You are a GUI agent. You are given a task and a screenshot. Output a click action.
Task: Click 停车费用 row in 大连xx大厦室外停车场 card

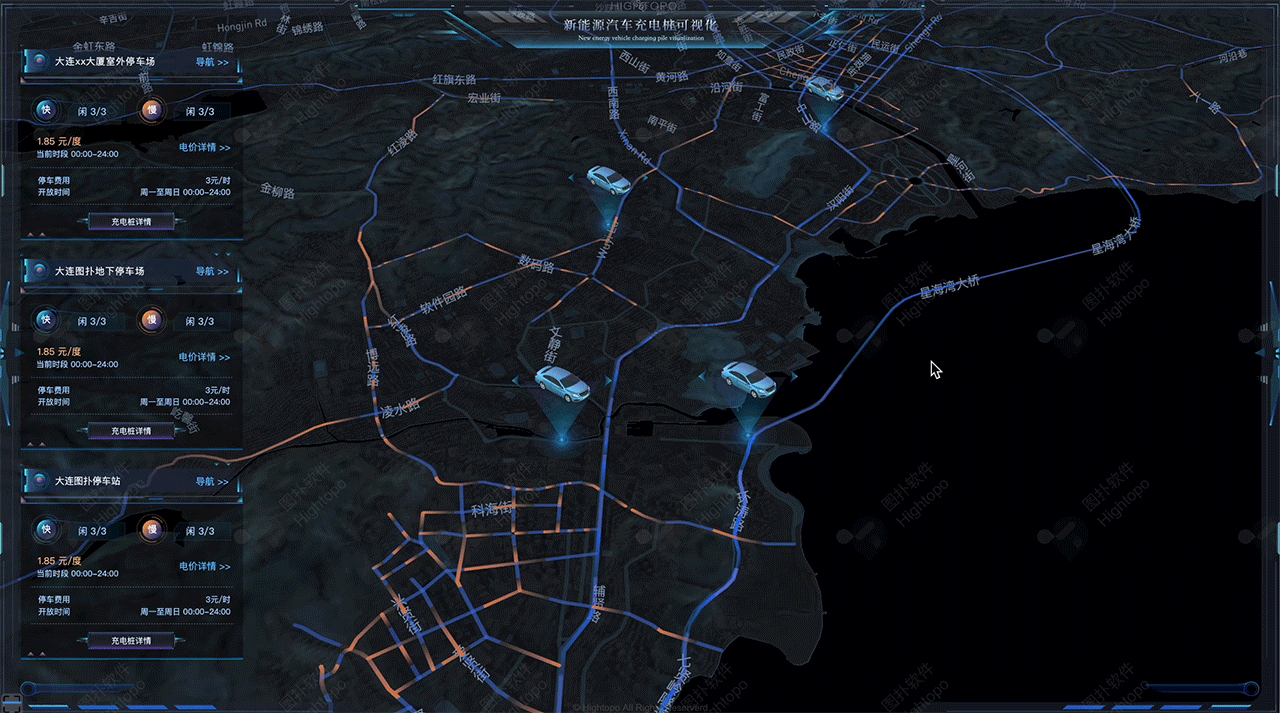click(x=134, y=181)
